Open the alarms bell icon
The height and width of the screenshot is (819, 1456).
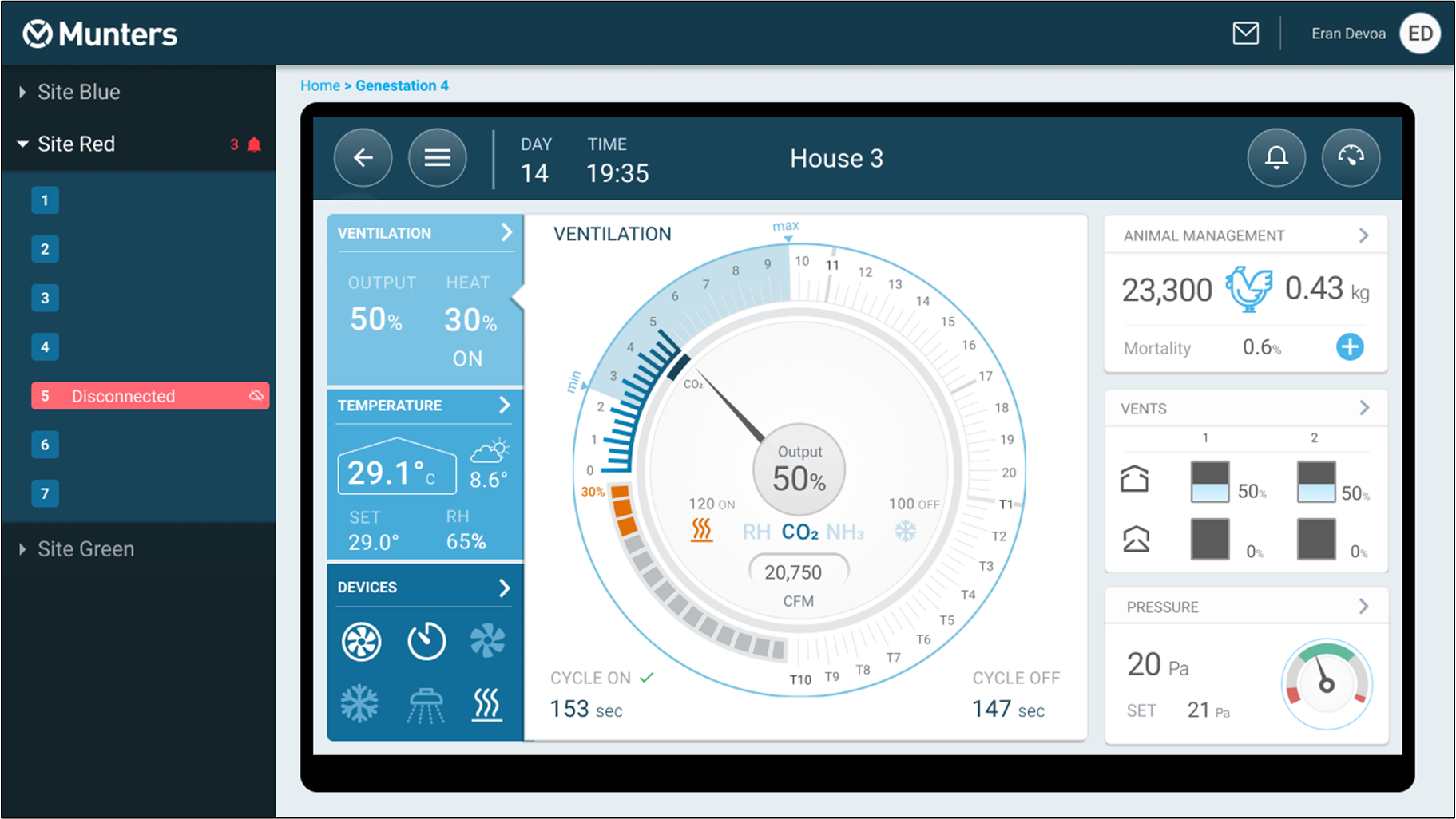coord(1276,157)
